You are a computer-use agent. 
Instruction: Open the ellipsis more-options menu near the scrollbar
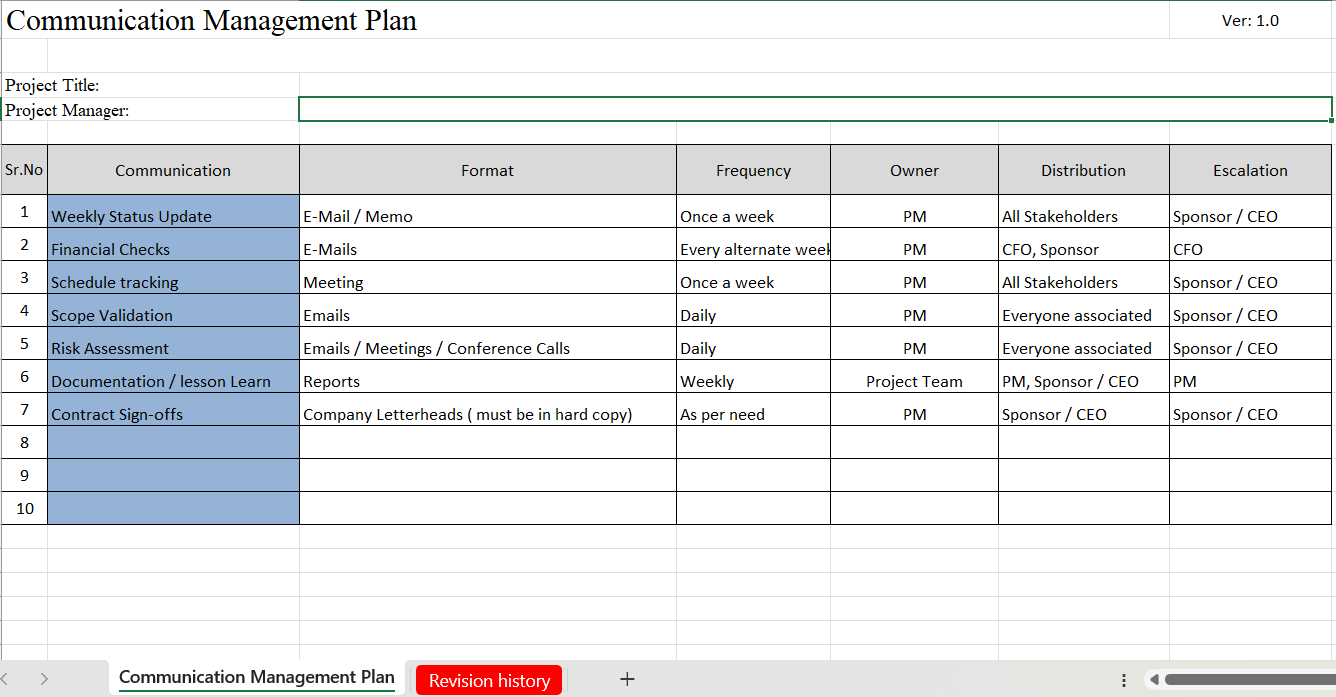click(x=1124, y=679)
